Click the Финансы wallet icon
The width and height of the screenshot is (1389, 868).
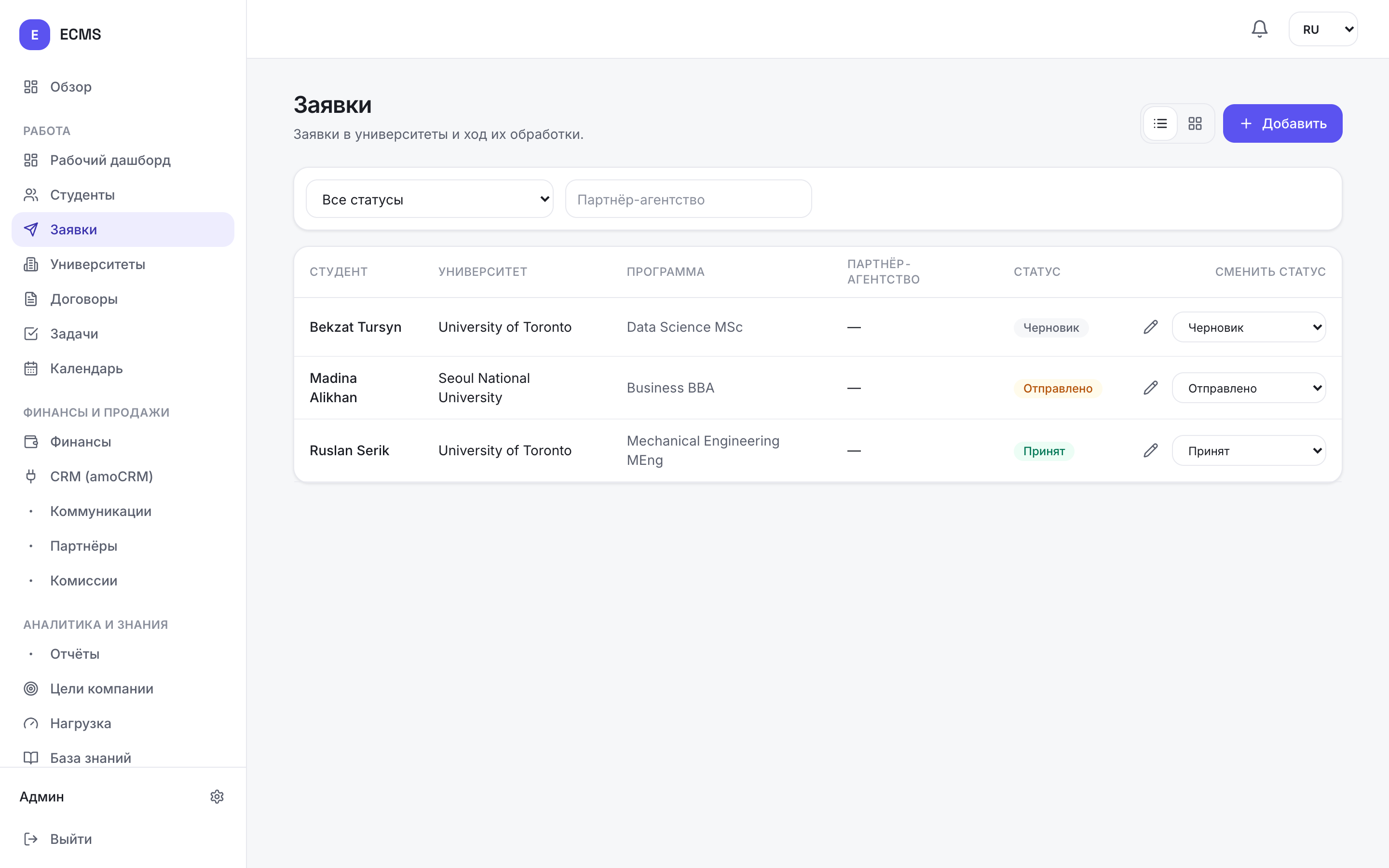tap(31, 442)
